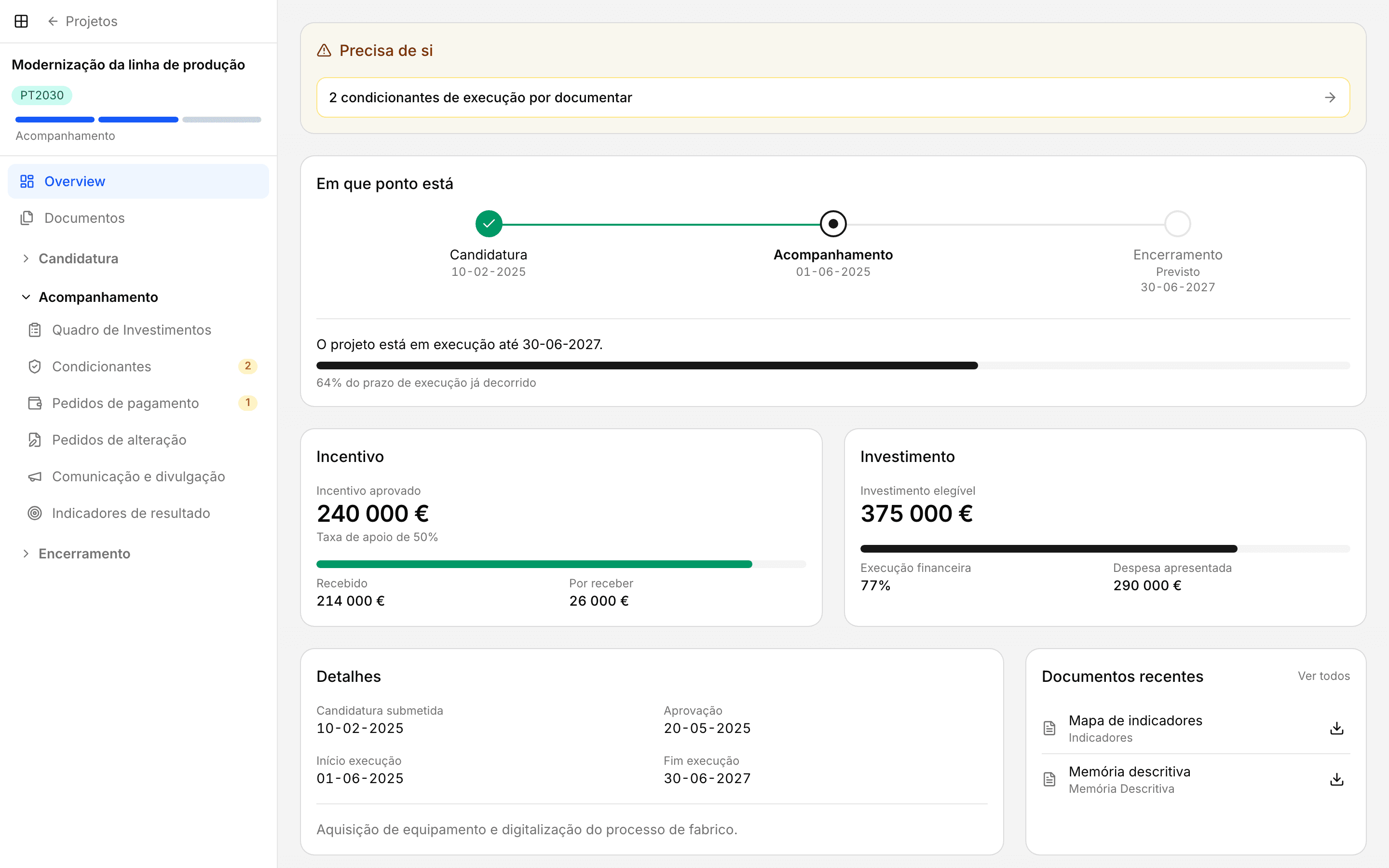Click the Ver todos link

pos(1323,676)
